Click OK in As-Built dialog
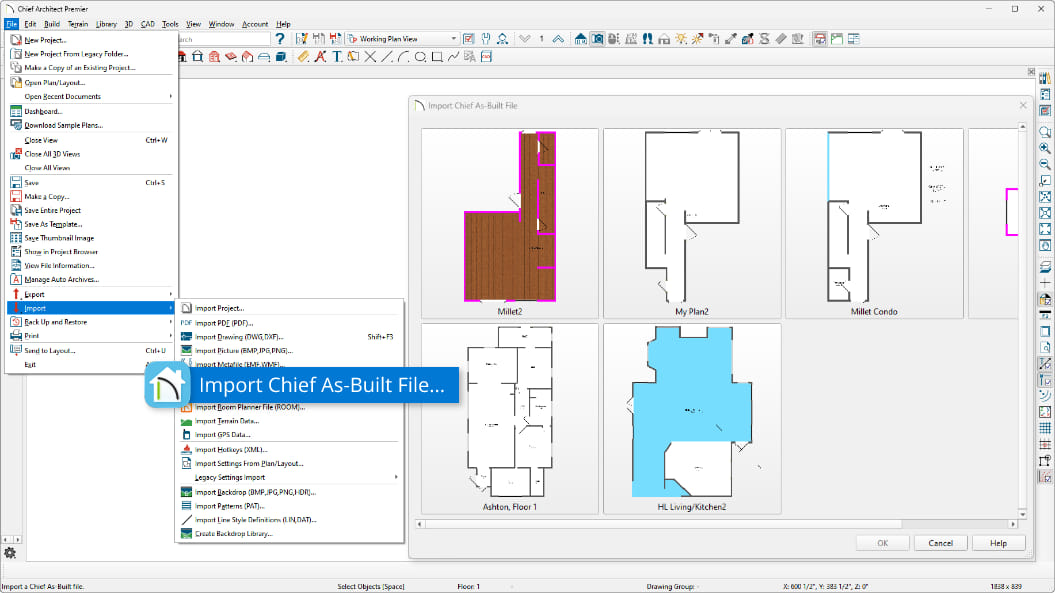Screen dimensions: 1055x593 click(x=883, y=543)
